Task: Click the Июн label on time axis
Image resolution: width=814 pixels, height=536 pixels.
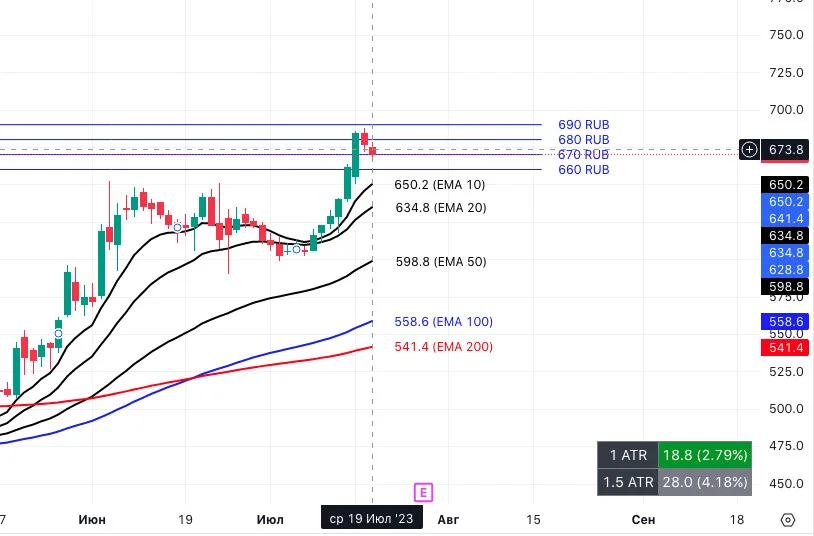Action: coord(92,520)
